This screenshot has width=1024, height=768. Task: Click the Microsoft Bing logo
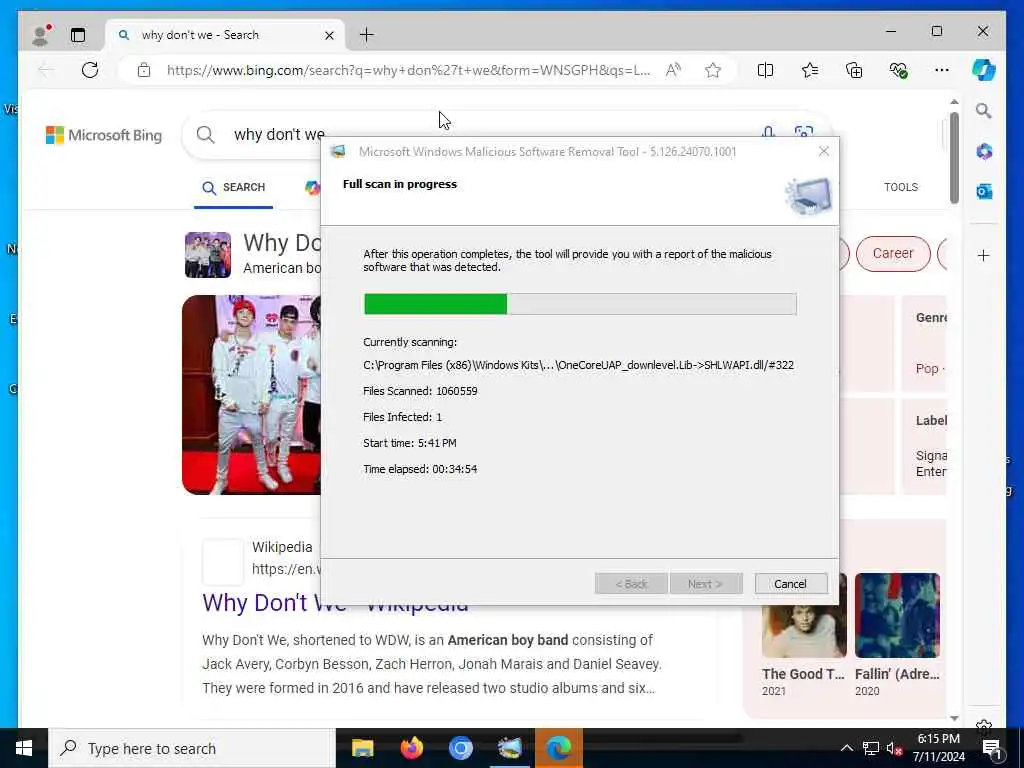pyautogui.click(x=104, y=135)
